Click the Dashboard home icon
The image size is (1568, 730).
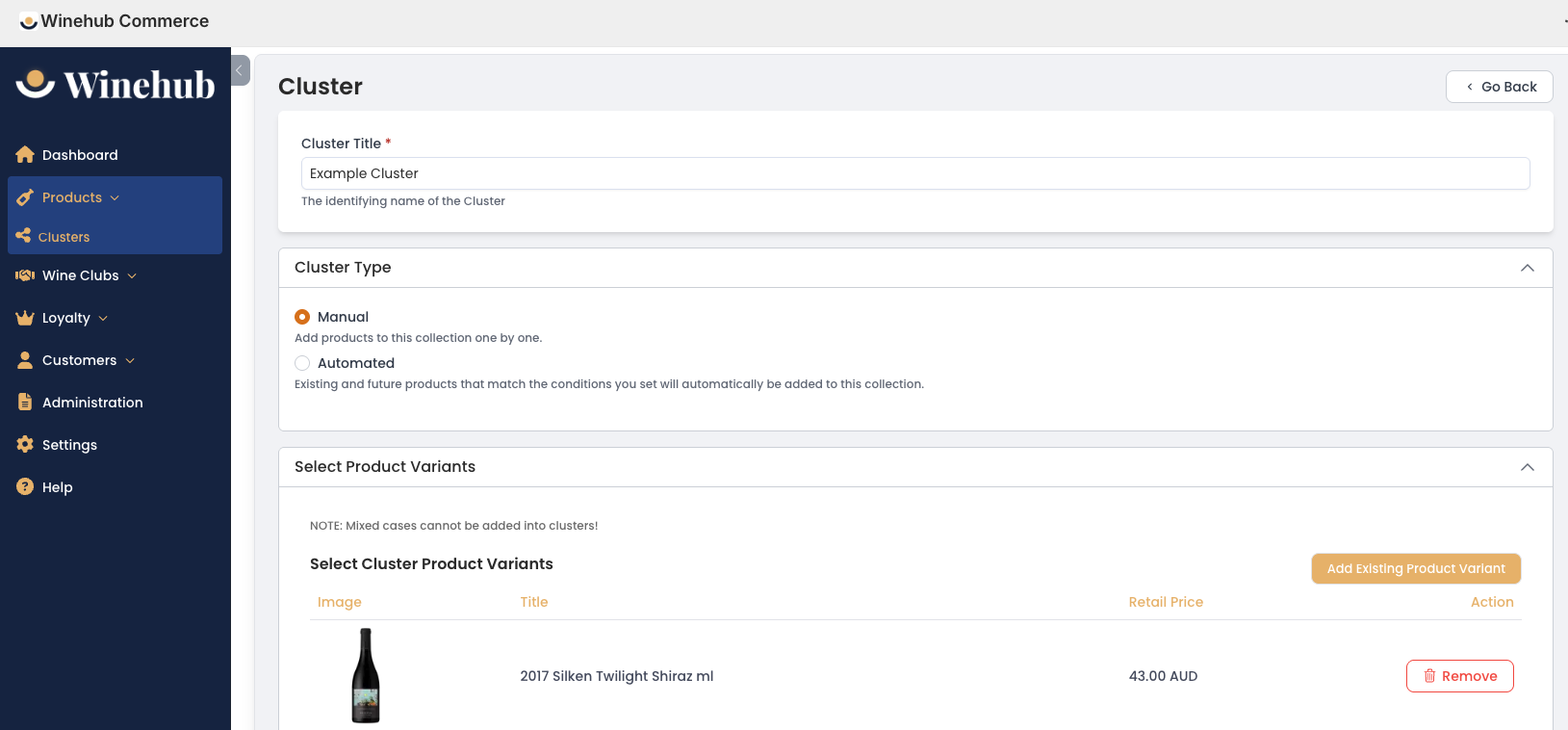(x=25, y=155)
